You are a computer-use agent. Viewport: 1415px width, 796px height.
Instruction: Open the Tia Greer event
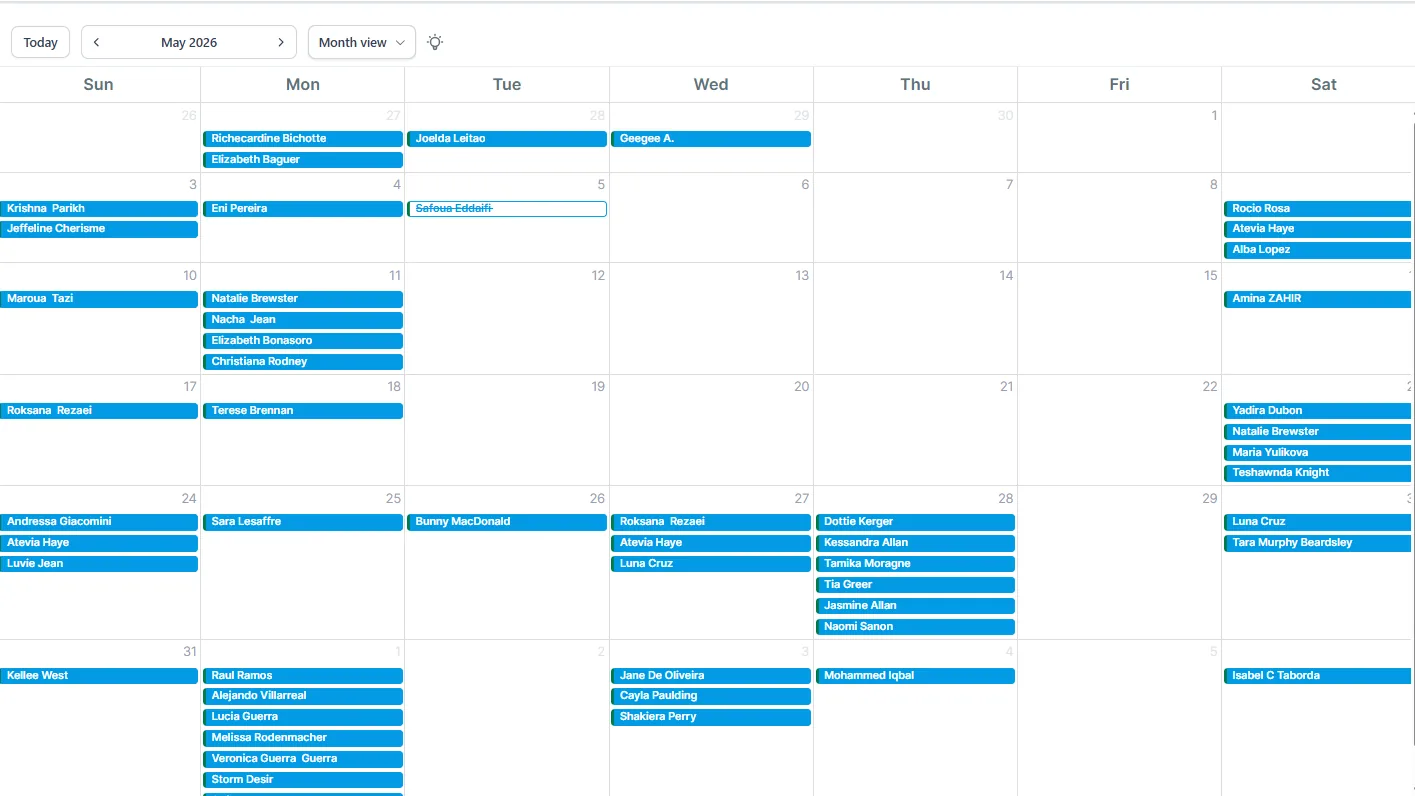point(915,585)
